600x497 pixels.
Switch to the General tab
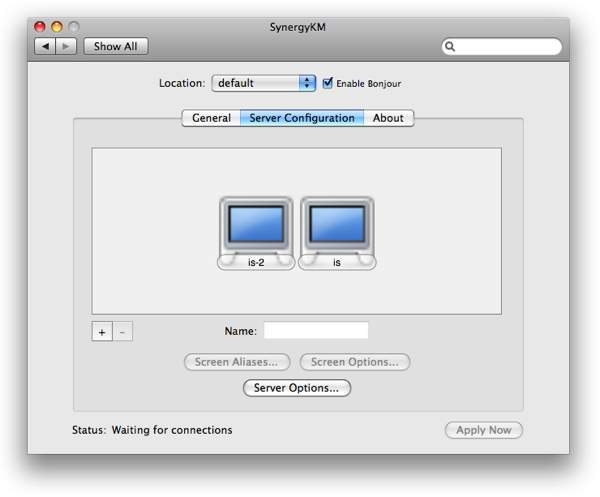click(x=211, y=118)
